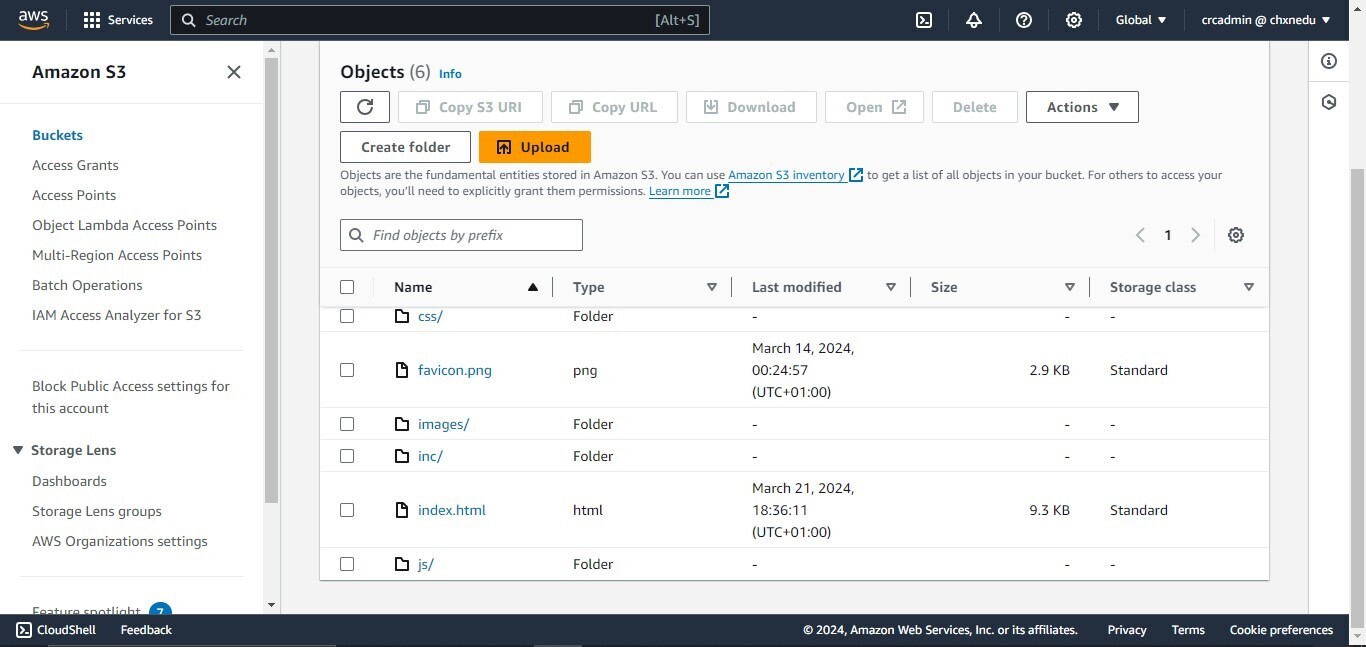Click the AWS logo
The image size is (1366, 647).
pyautogui.click(x=33, y=19)
